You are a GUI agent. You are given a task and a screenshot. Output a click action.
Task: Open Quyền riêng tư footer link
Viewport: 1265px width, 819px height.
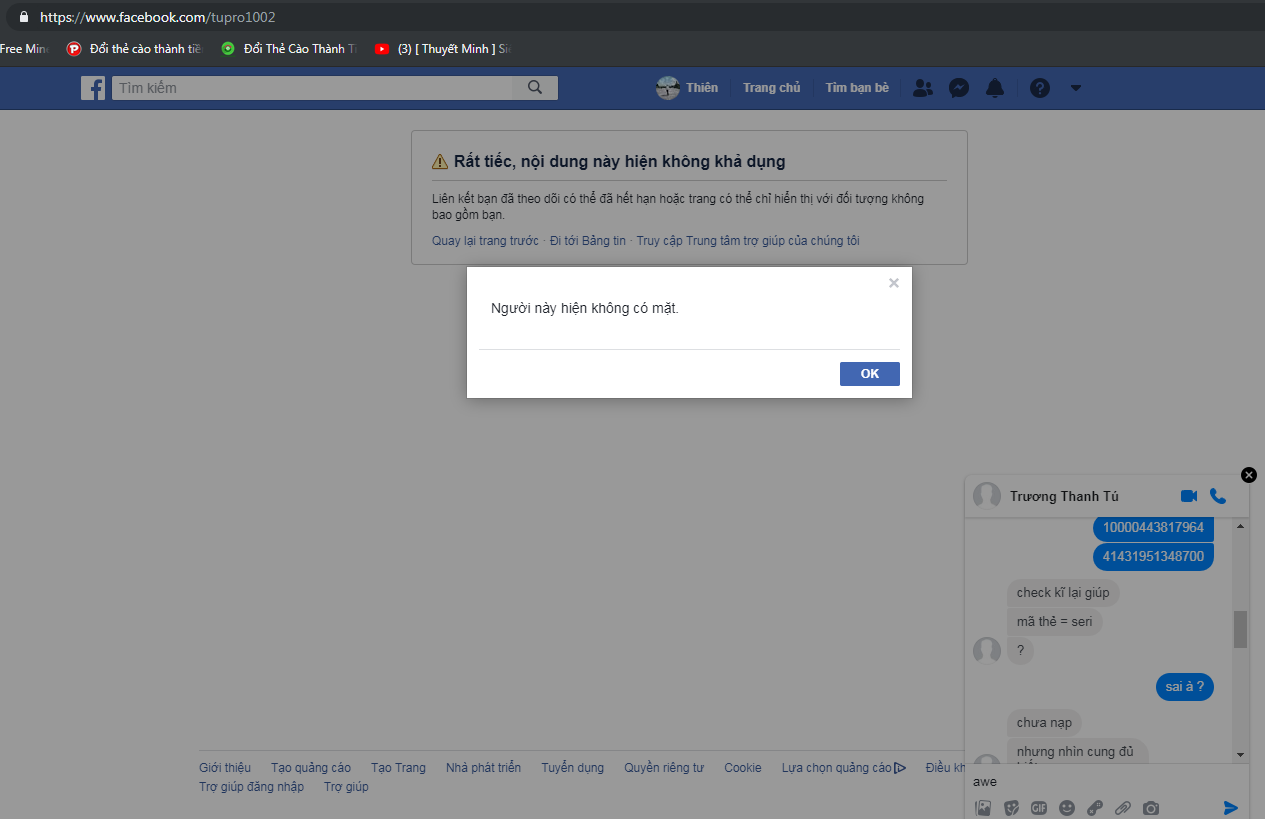pyautogui.click(x=664, y=768)
